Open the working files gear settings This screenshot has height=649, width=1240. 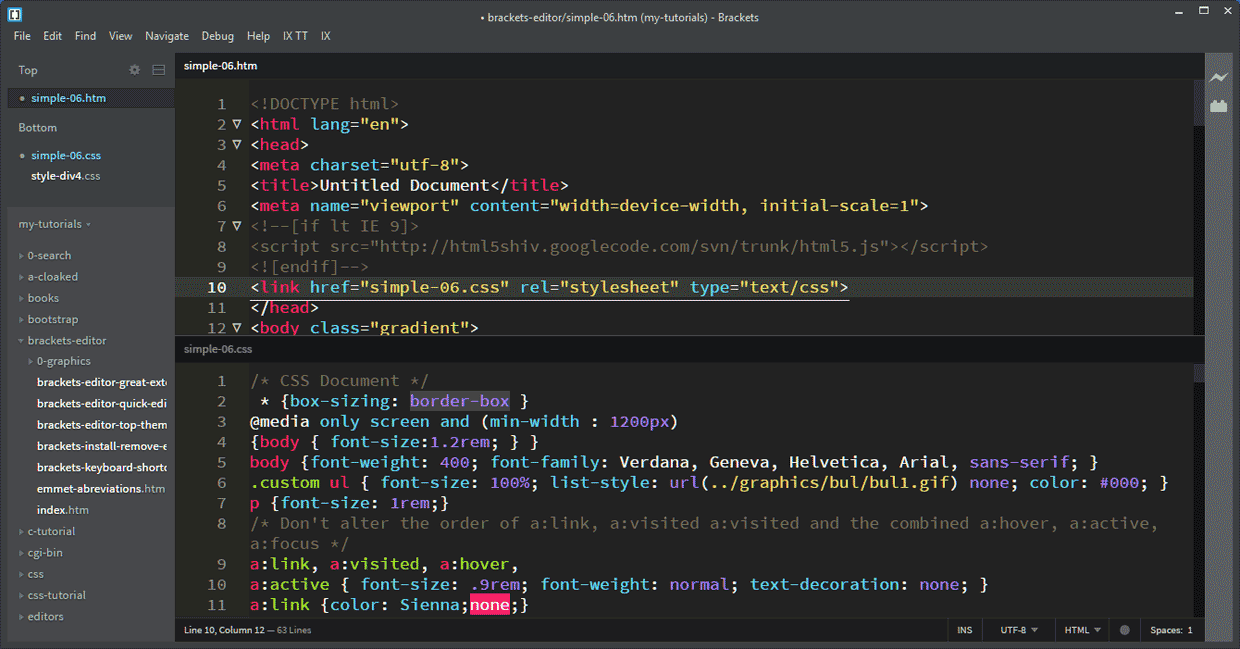(135, 70)
